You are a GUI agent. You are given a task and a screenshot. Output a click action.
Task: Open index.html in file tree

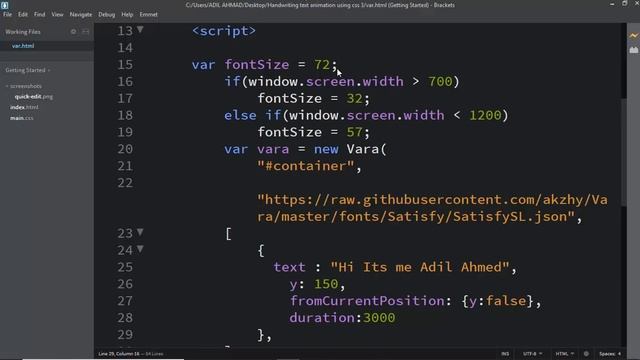click(x=24, y=107)
